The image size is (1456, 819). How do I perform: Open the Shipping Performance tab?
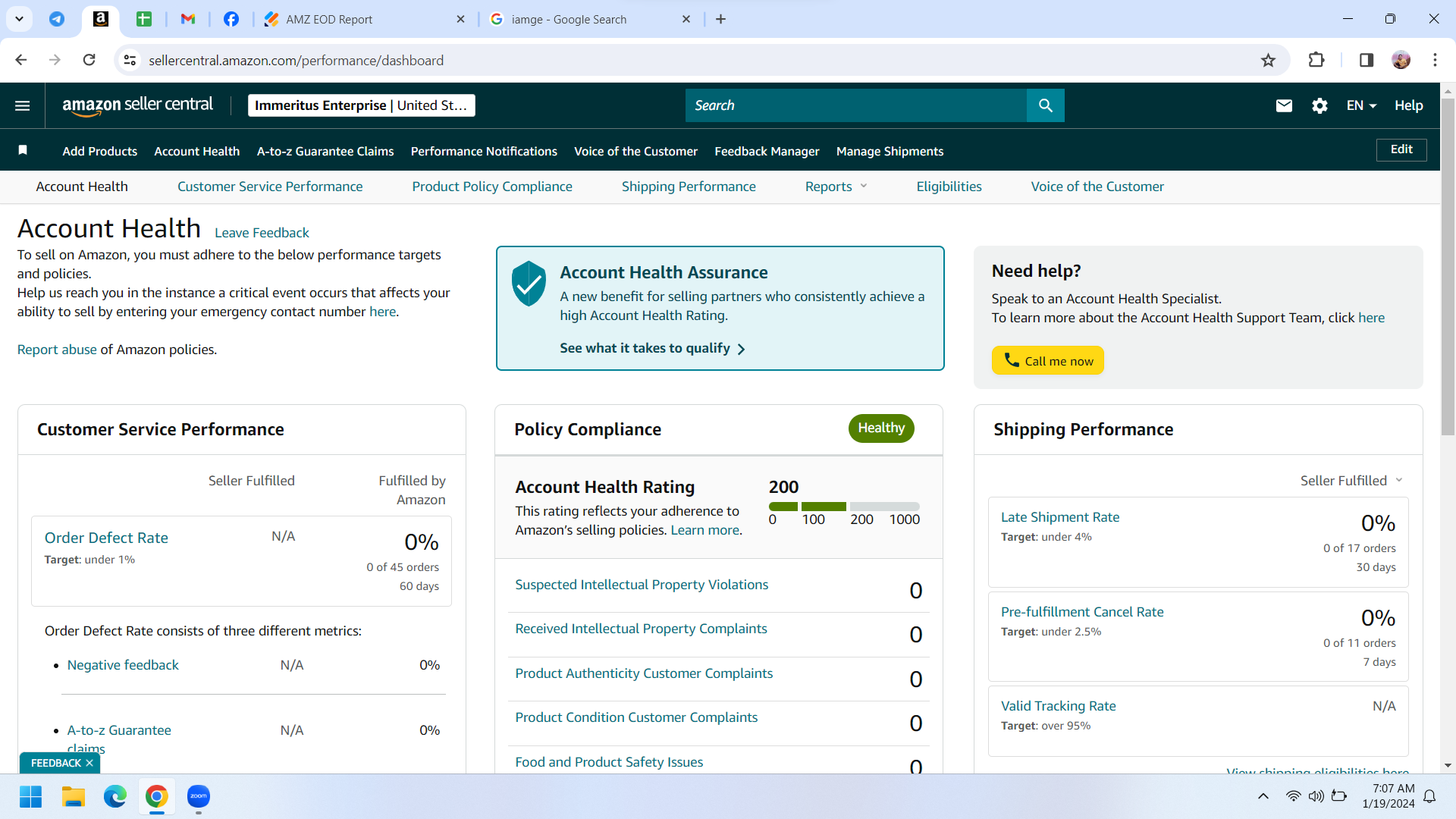pyautogui.click(x=689, y=187)
